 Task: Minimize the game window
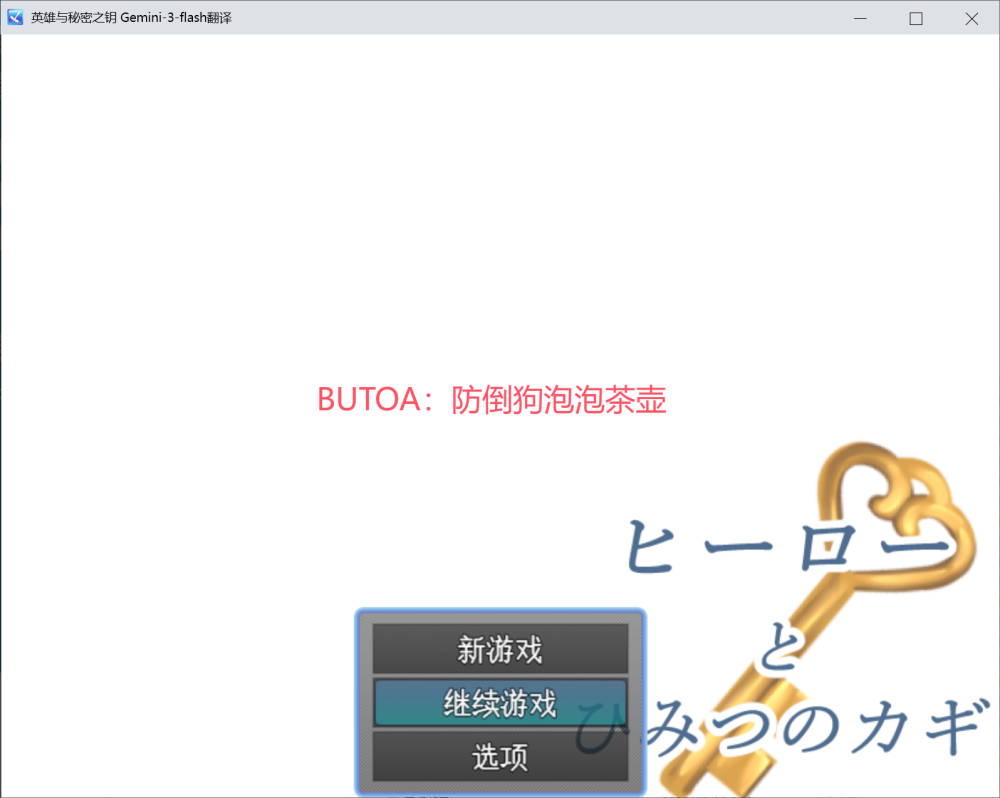[x=860, y=18]
